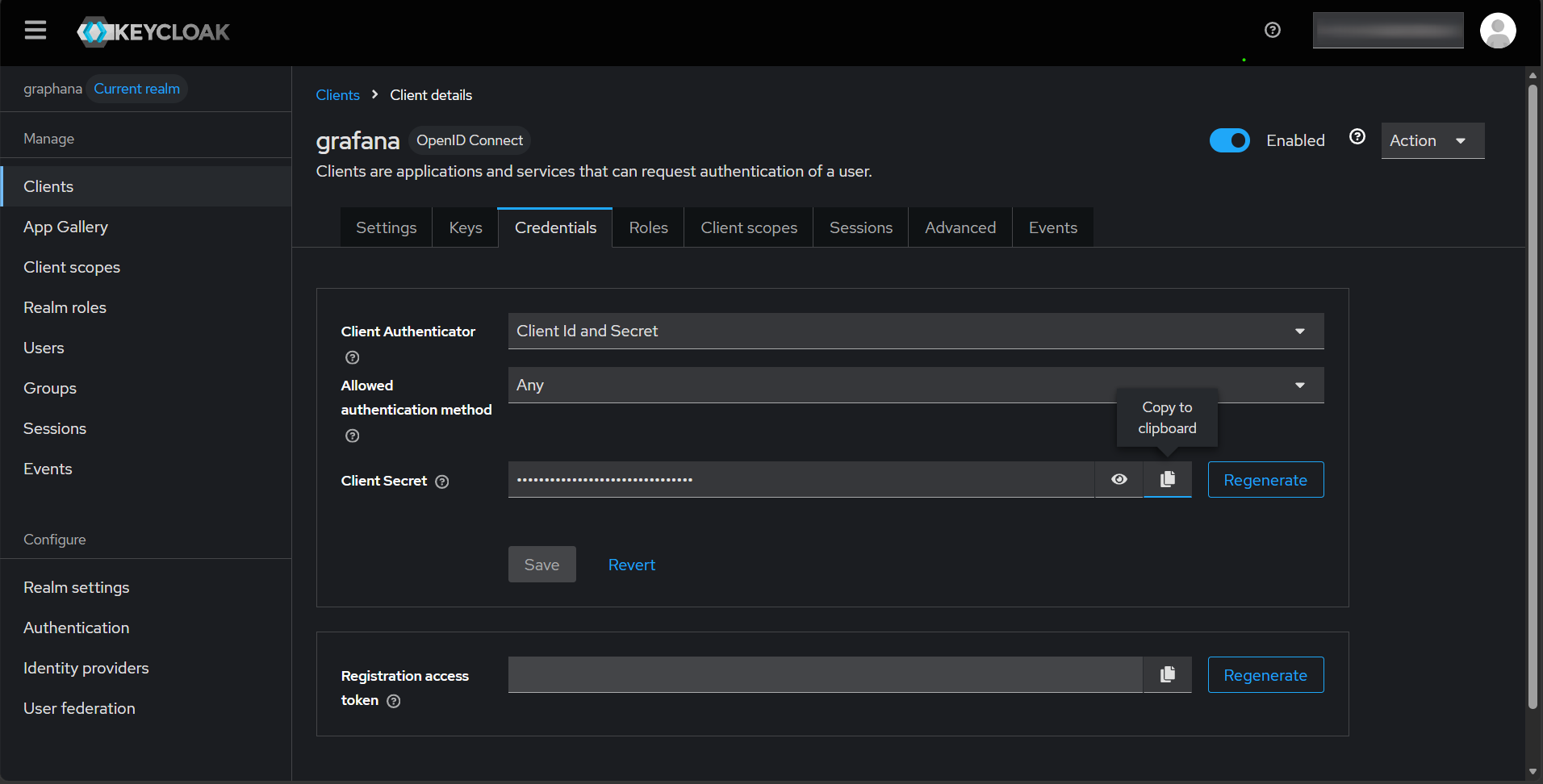The image size is (1543, 784).
Task: Open the blurred username dropdown in header
Action: pyautogui.click(x=1388, y=30)
